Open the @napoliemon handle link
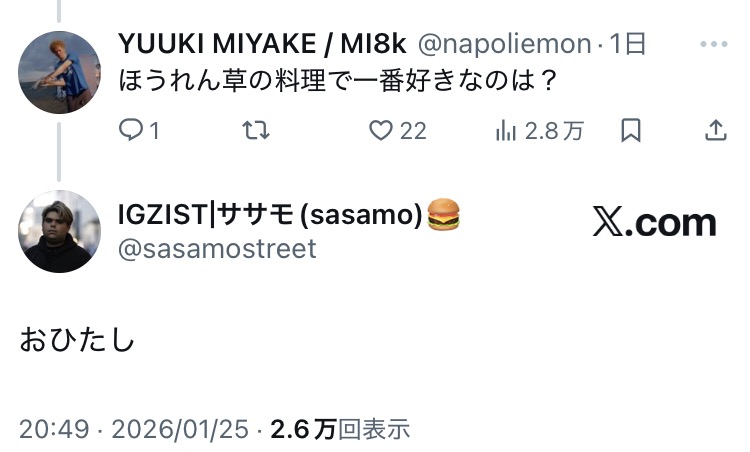The height and width of the screenshot is (452, 750). pos(503,45)
